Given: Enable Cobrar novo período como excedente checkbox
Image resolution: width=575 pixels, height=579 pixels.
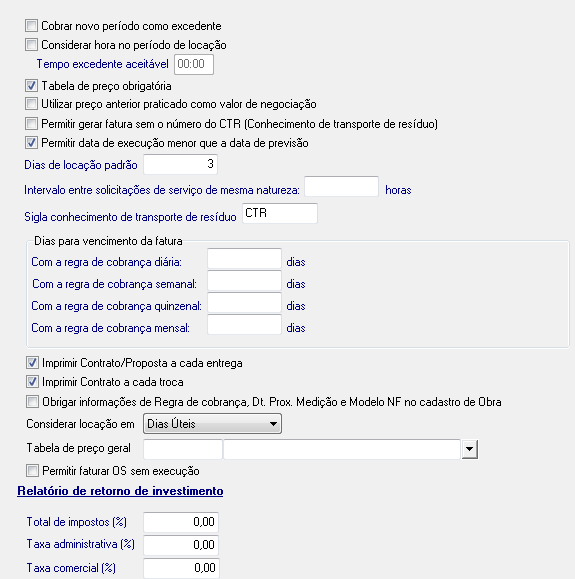Looking at the screenshot, I should (31, 26).
